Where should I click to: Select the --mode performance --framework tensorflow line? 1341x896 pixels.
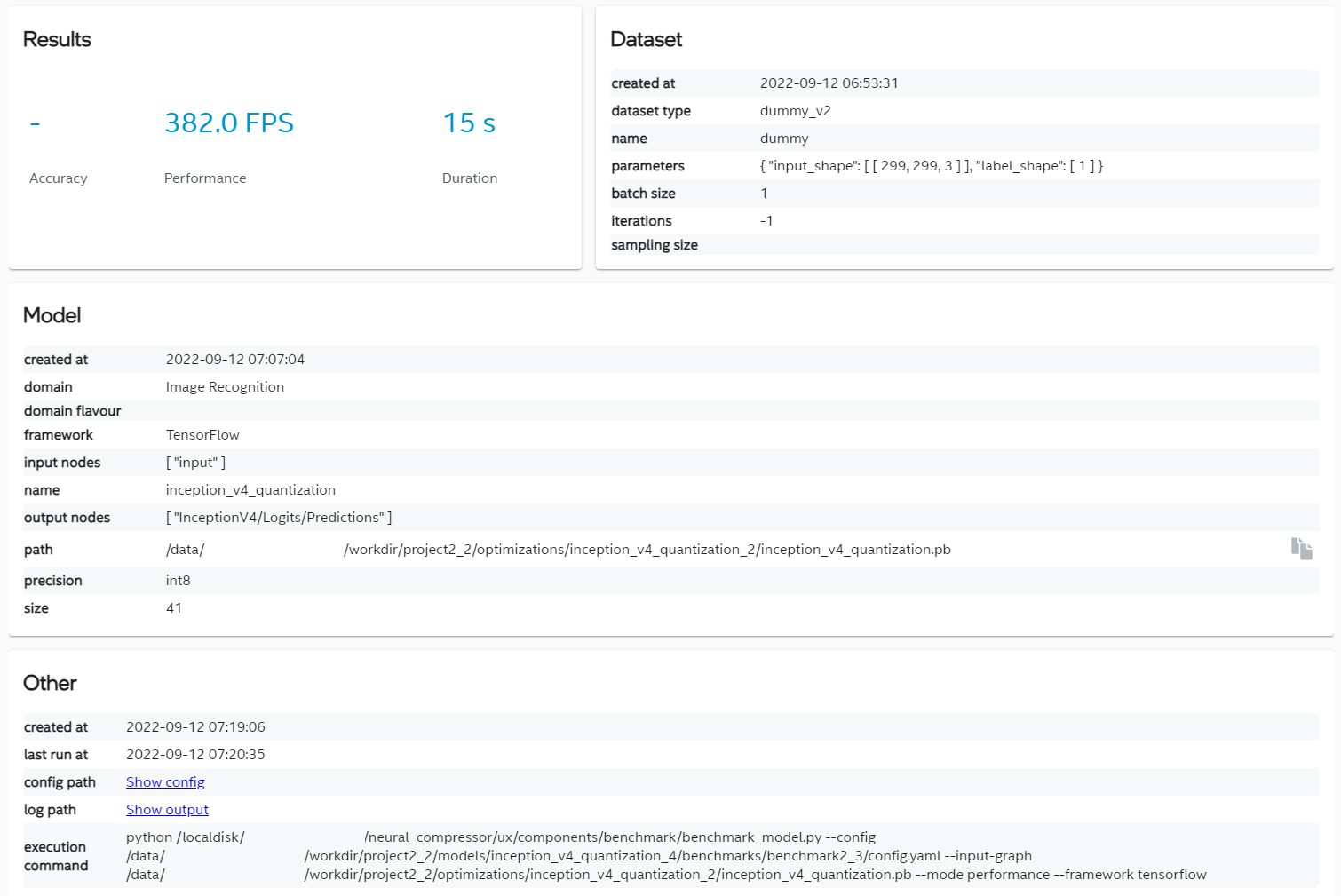[666, 874]
